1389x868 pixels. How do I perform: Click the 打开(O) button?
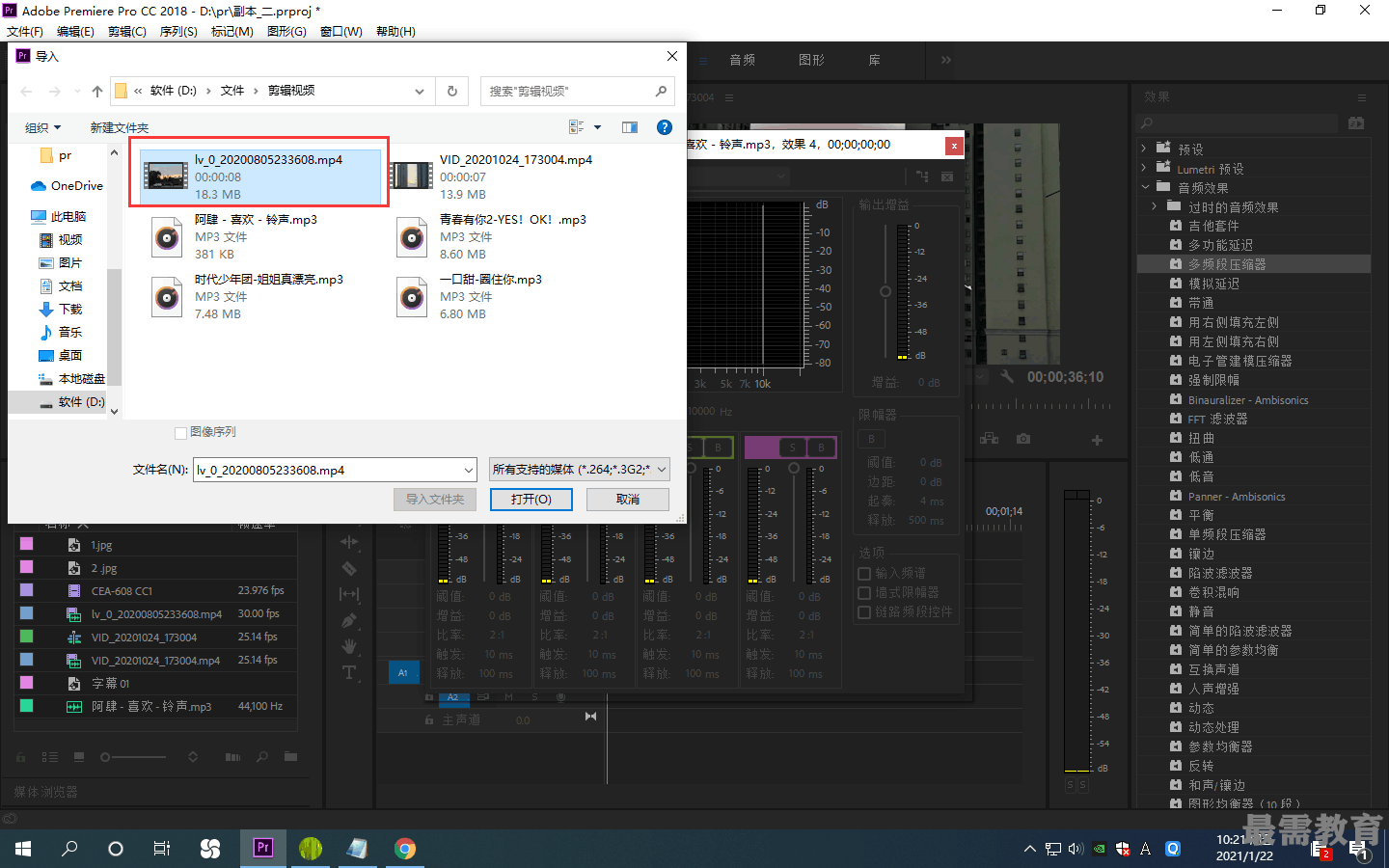tap(531, 500)
